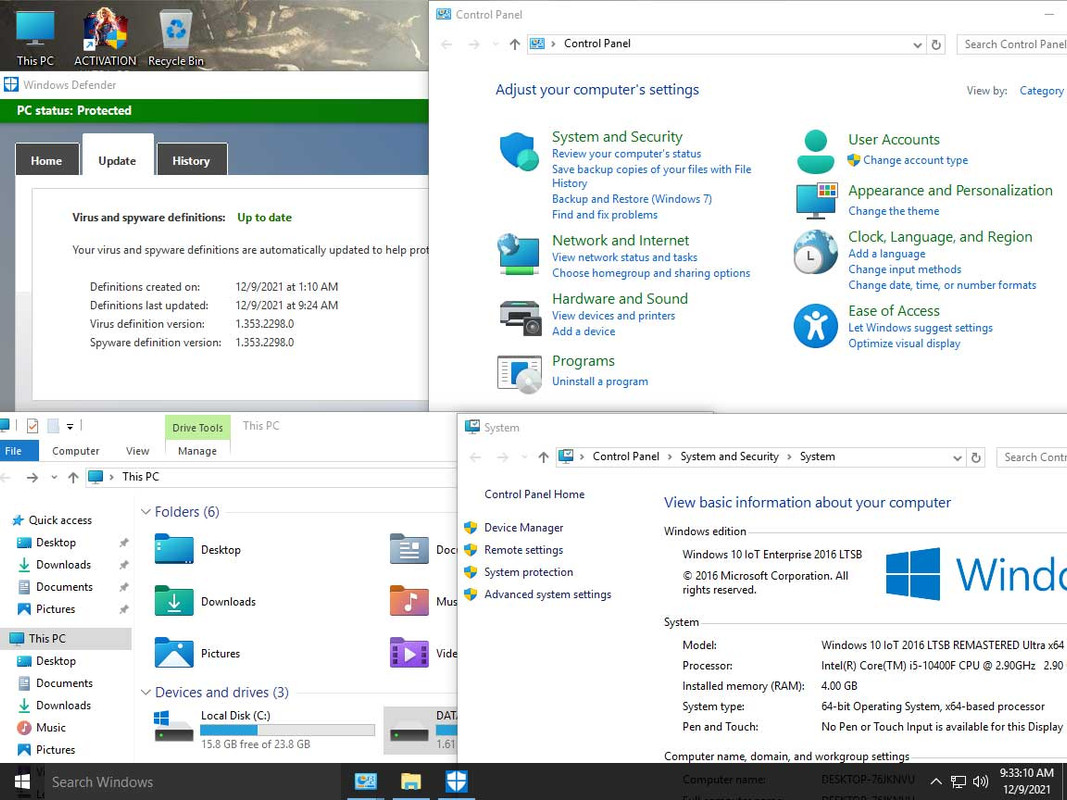Open the Desktop folder in Folders list
Image resolution: width=1067 pixels, height=800 pixels.
click(197, 550)
